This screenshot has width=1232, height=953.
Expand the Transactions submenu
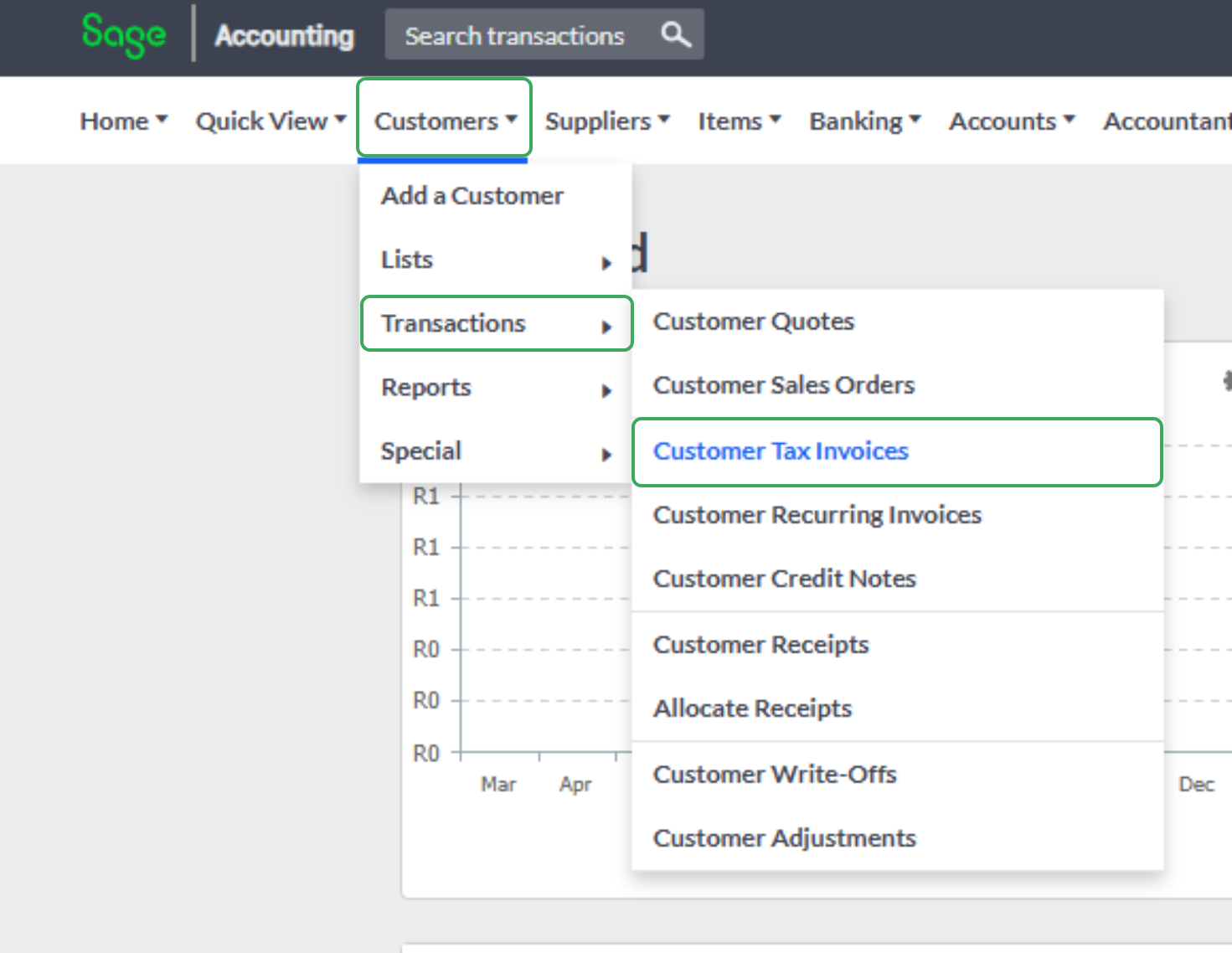(496, 323)
